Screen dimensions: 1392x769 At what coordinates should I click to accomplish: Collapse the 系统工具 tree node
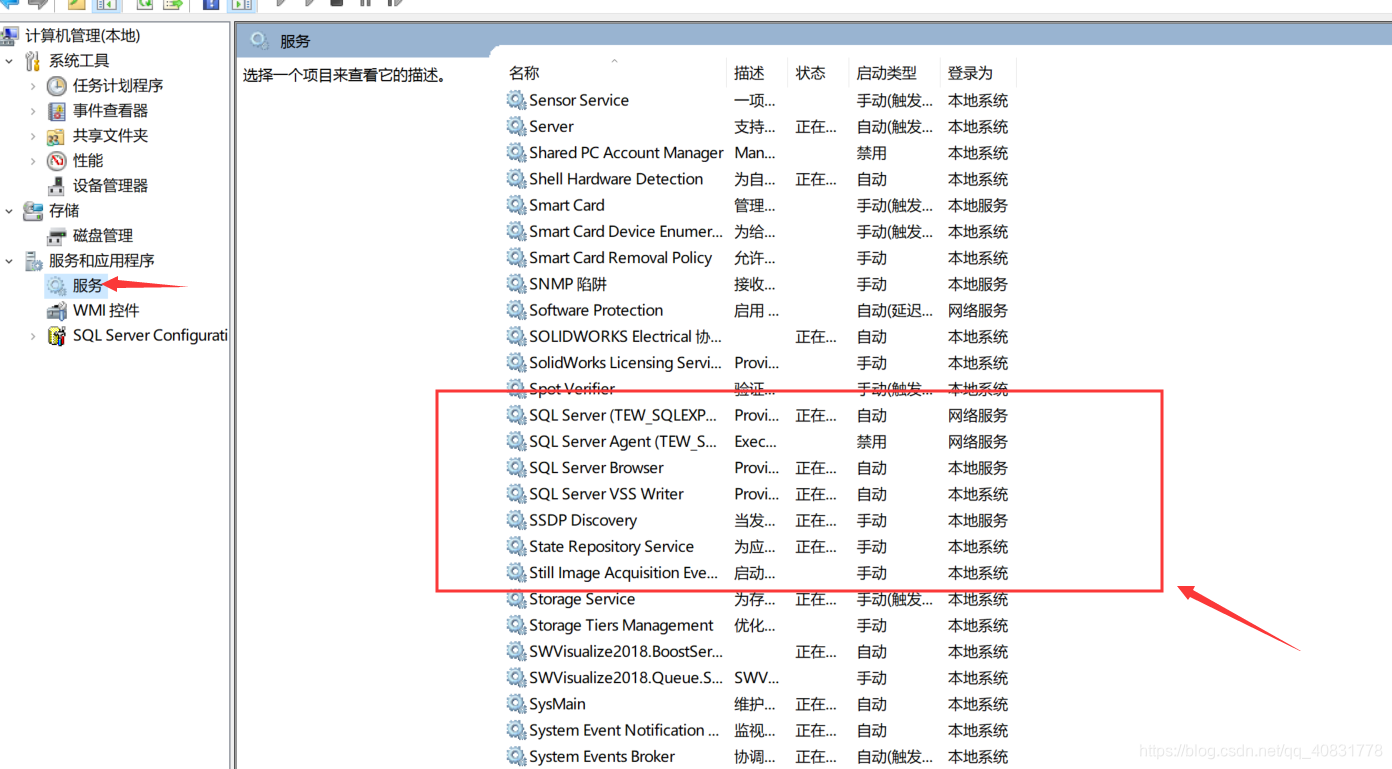pyautogui.click(x=9, y=61)
